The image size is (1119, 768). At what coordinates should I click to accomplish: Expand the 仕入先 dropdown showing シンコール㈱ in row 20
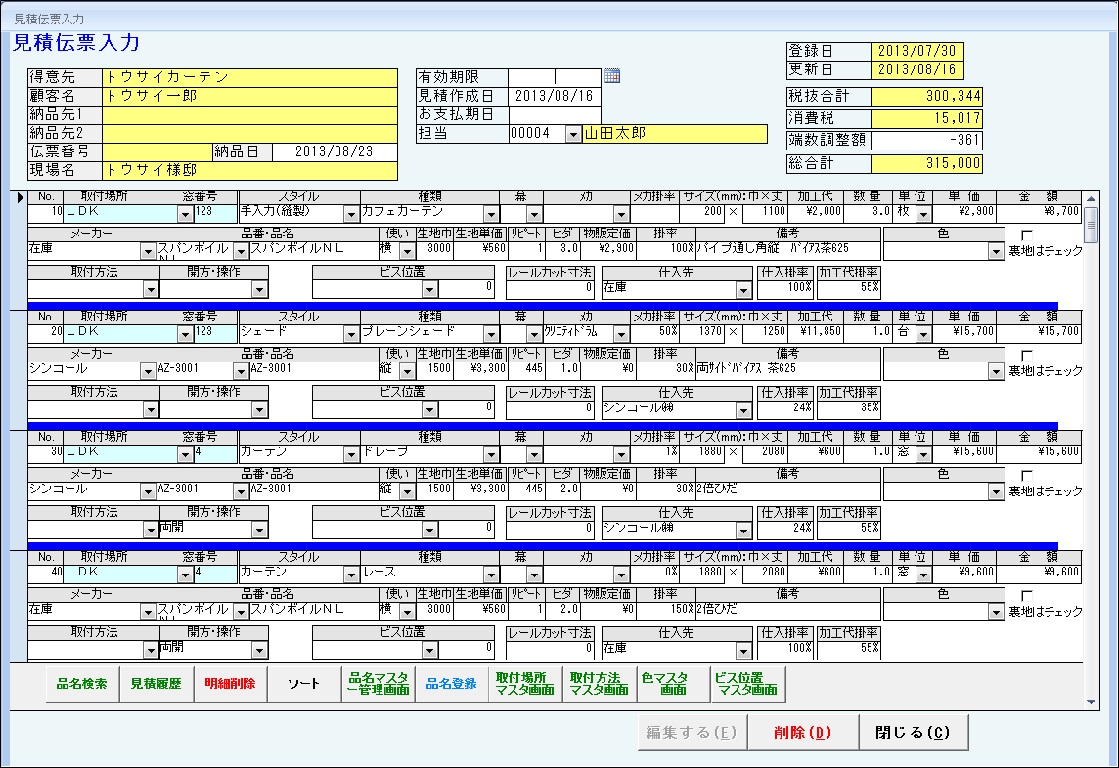coord(742,409)
